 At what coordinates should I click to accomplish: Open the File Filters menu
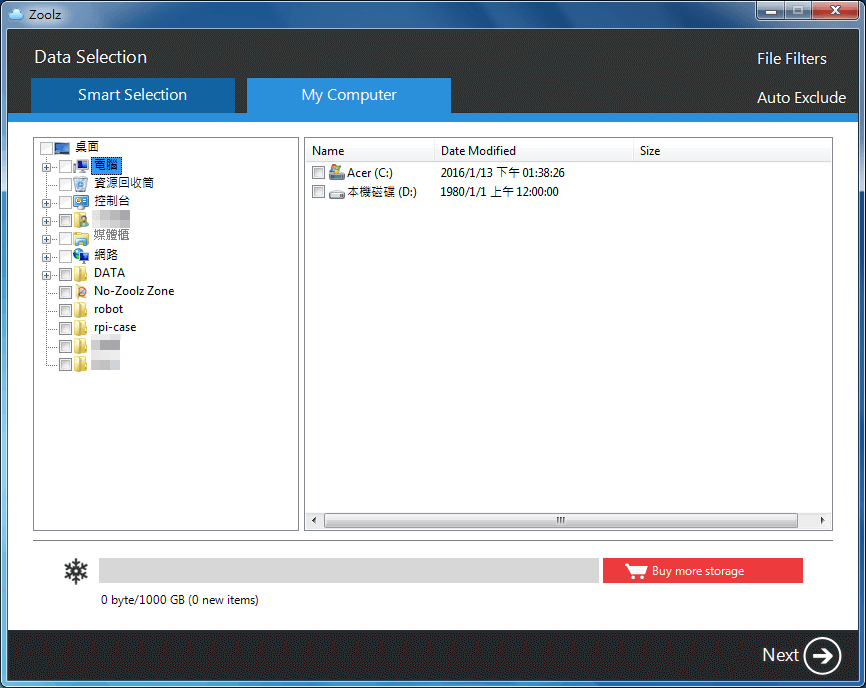(x=791, y=58)
